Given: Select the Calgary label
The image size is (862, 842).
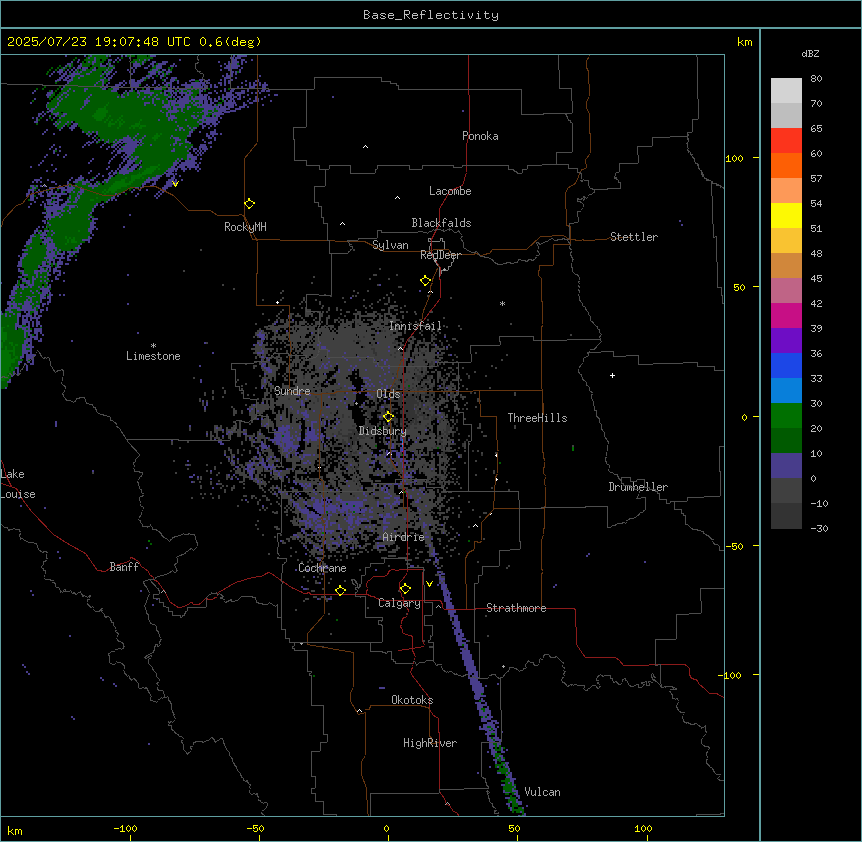Looking at the screenshot, I should [x=399, y=603].
